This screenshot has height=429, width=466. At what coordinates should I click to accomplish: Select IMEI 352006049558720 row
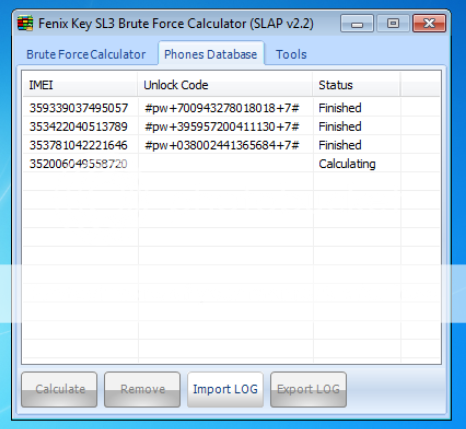pyautogui.click(x=231, y=164)
